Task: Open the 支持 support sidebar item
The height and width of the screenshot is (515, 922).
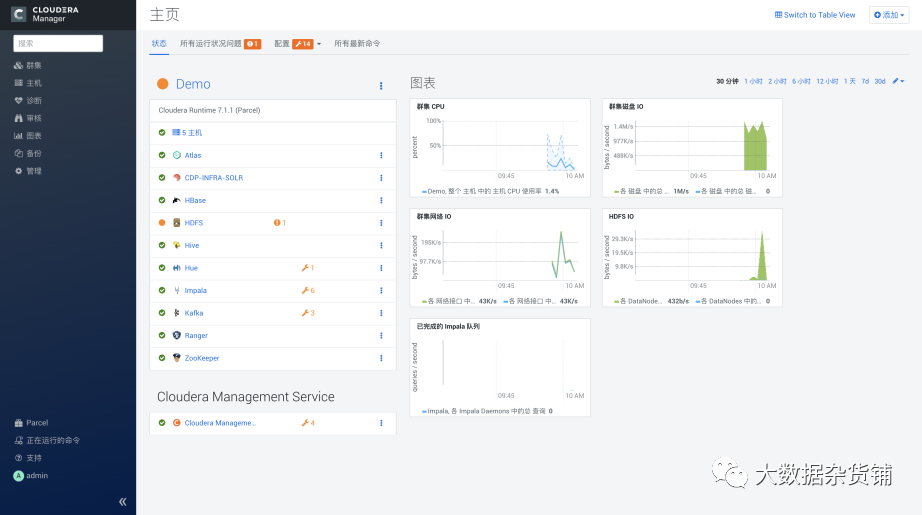Action: pos(28,458)
